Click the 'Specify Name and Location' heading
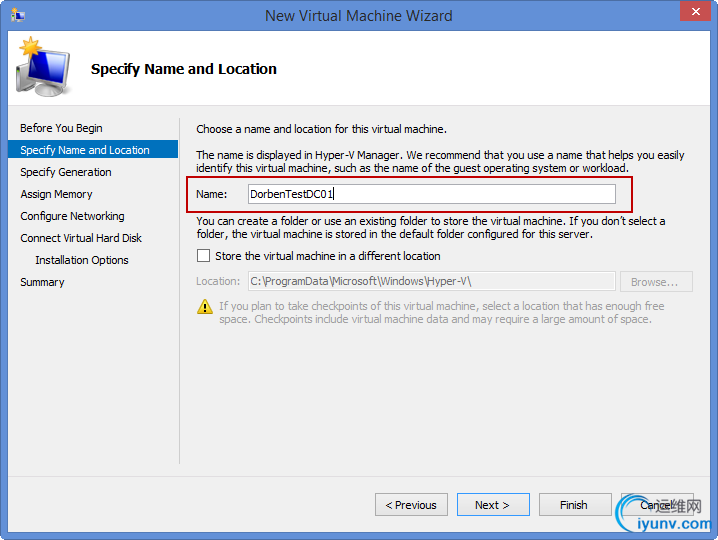Image resolution: width=718 pixels, height=540 pixels. pos(184,69)
